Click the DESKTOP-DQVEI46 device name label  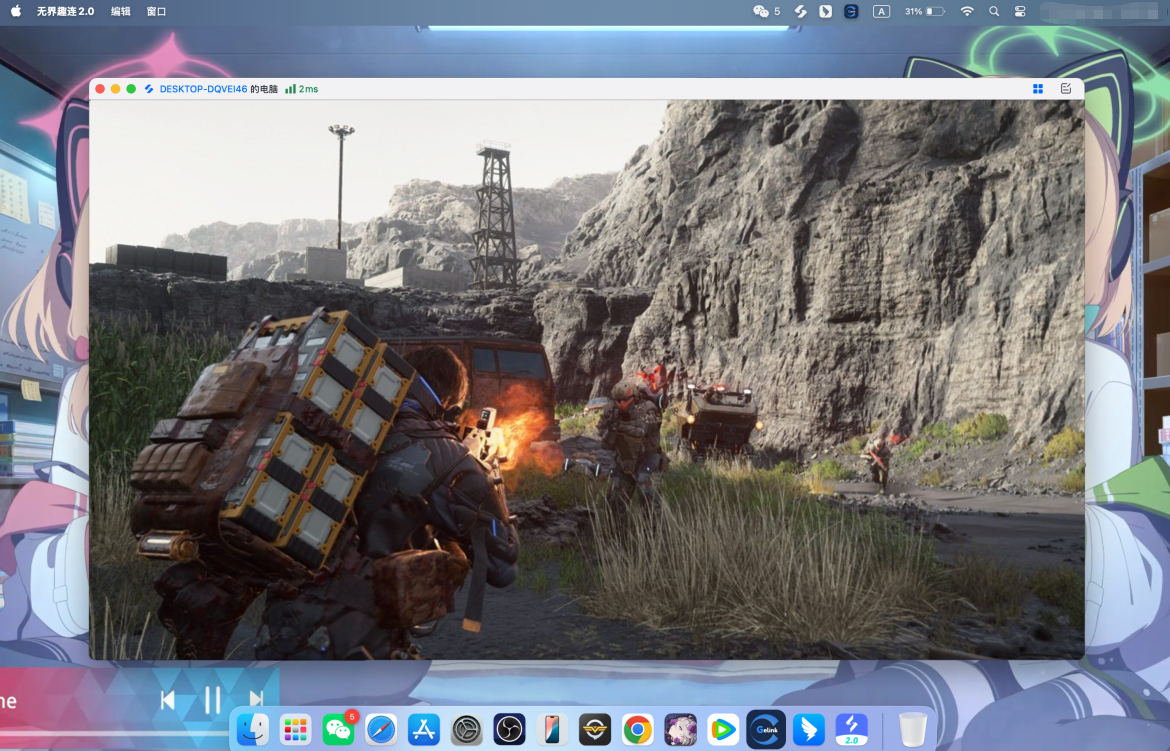[x=204, y=89]
